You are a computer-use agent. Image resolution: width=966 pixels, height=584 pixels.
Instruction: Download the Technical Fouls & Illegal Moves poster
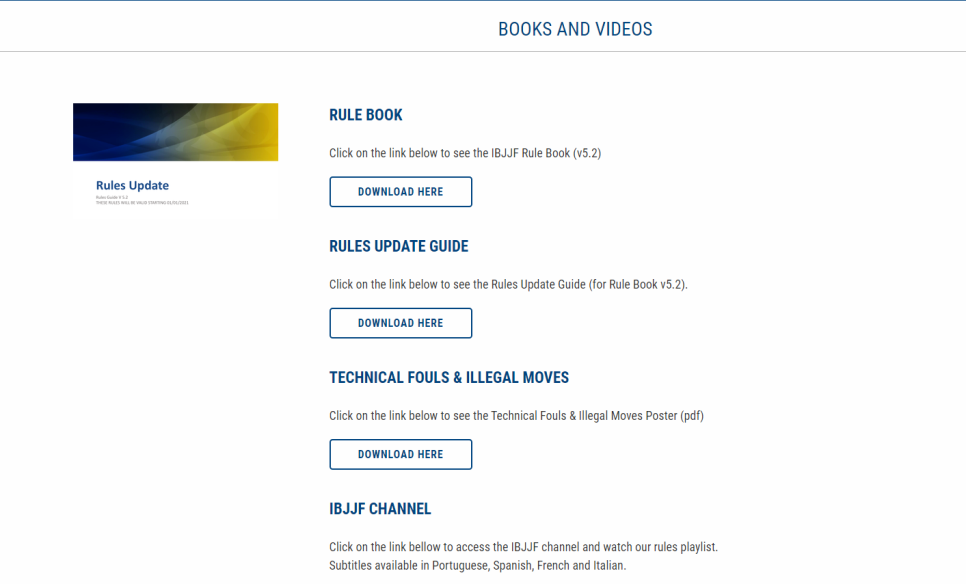pos(400,454)
